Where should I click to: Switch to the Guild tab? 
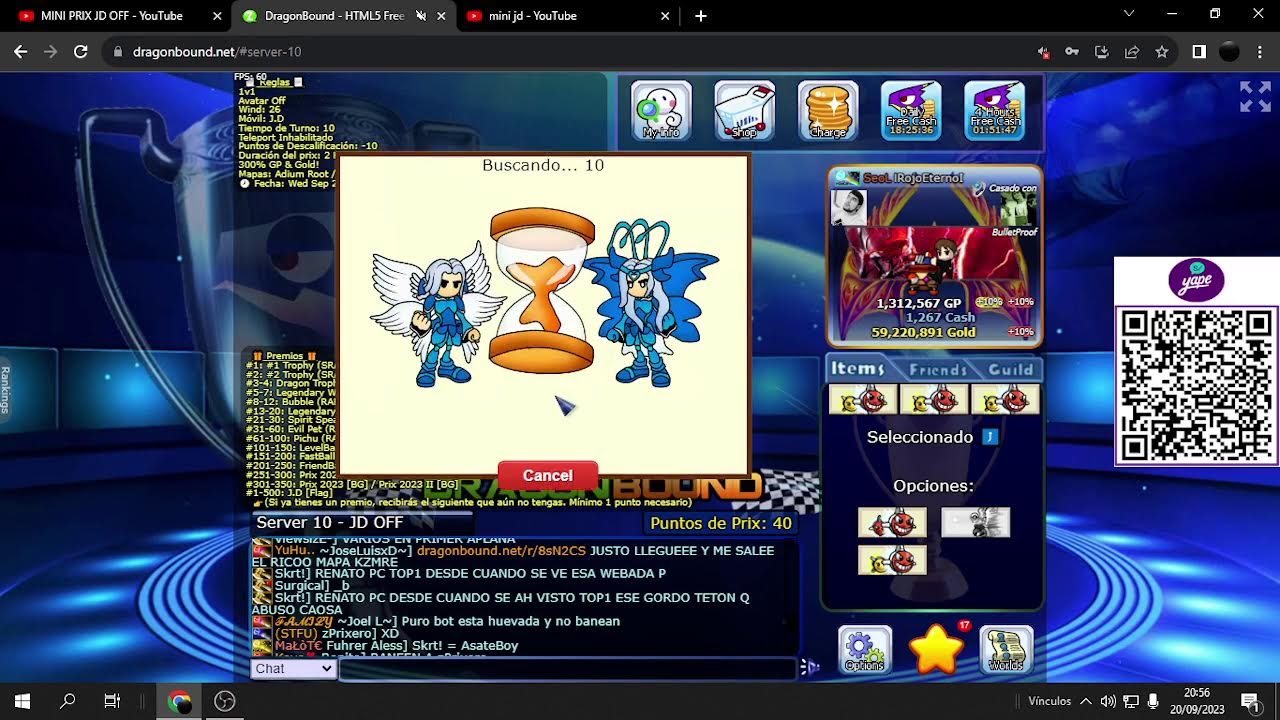pyautogui.click(x=1010, y=370)
